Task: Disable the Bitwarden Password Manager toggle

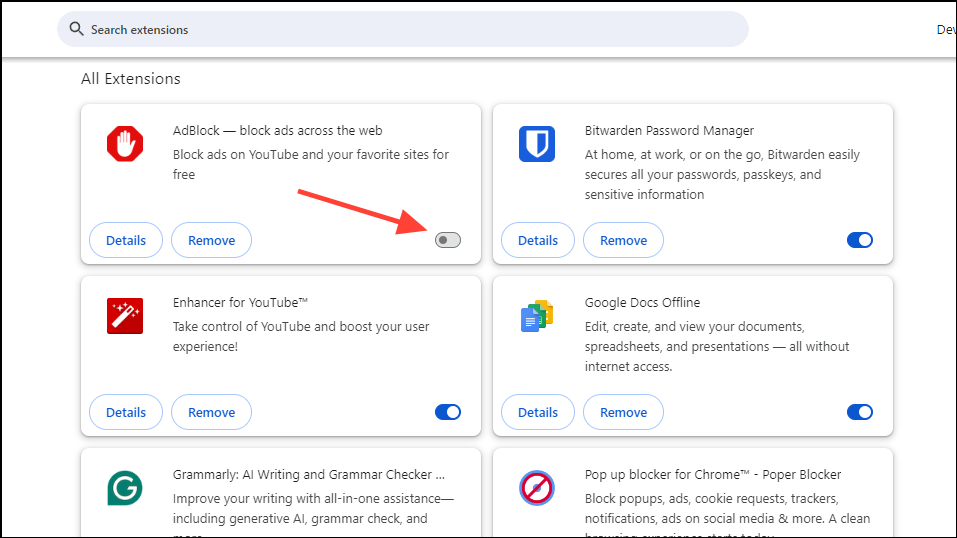Action: [860, 240]
